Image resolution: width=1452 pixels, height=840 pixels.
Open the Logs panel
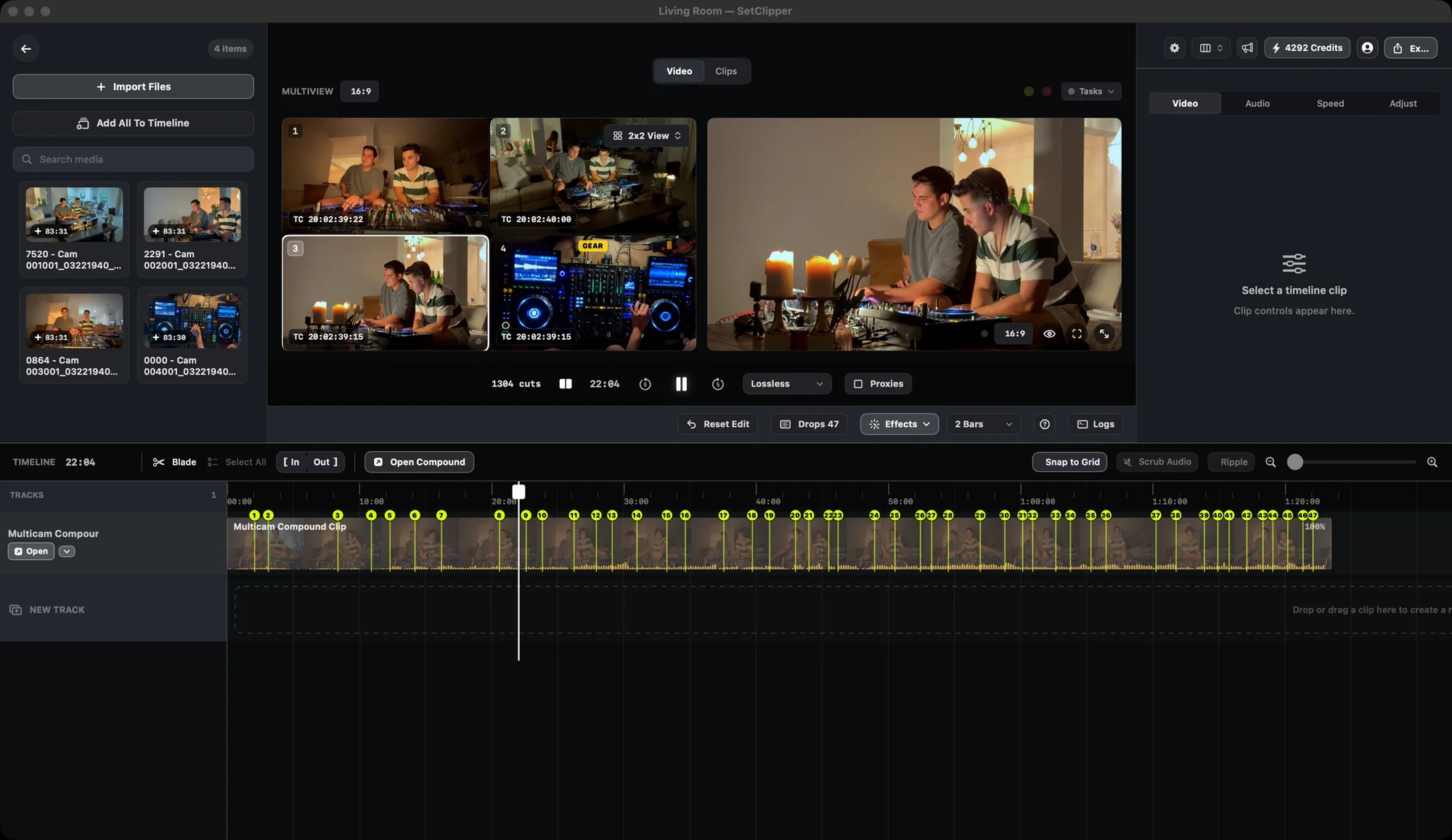pos(1096,424)
